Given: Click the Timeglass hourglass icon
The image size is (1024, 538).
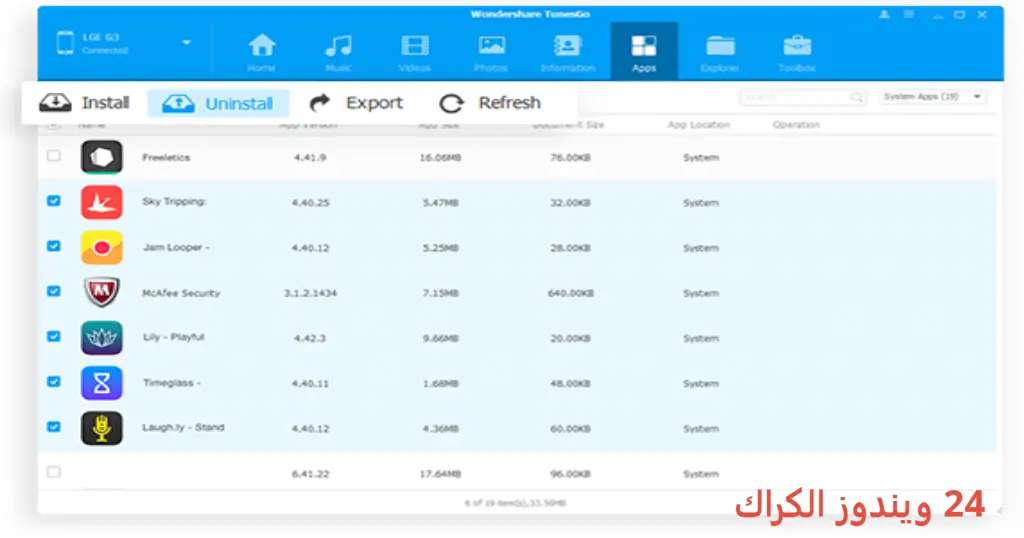Looking at the screenshot, I should tap(101, 383).
